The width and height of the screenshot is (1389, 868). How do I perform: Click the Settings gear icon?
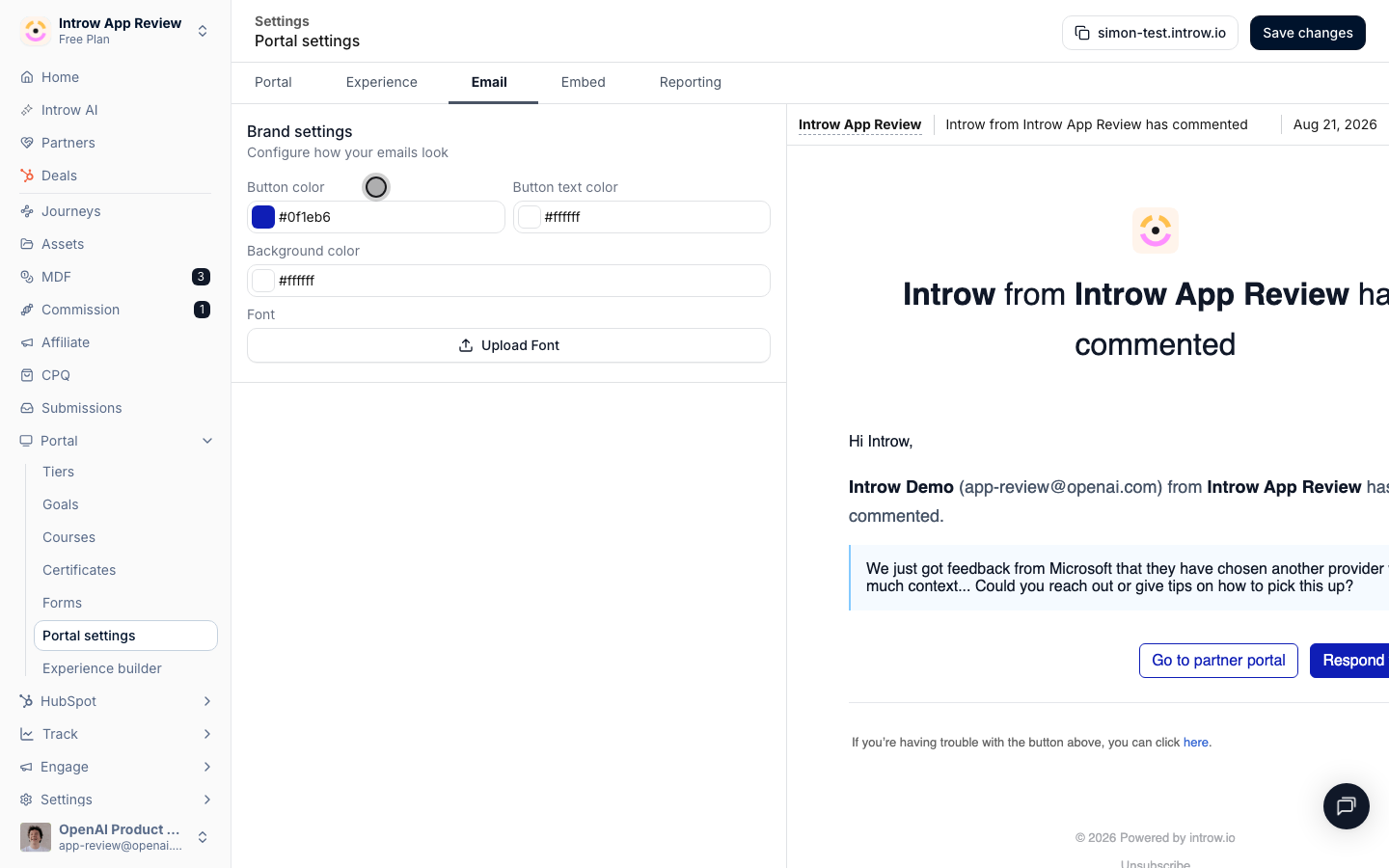27,800
